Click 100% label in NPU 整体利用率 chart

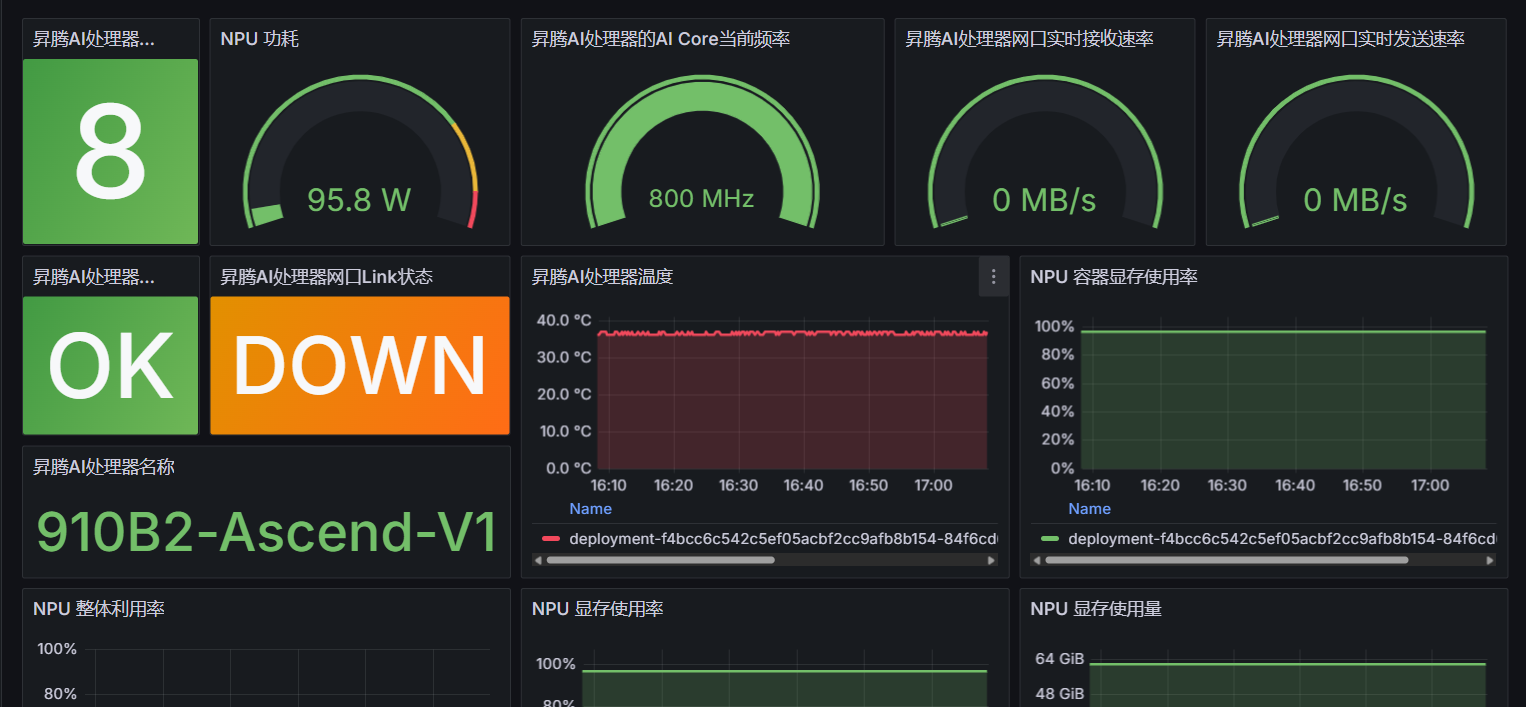(57, 649)
